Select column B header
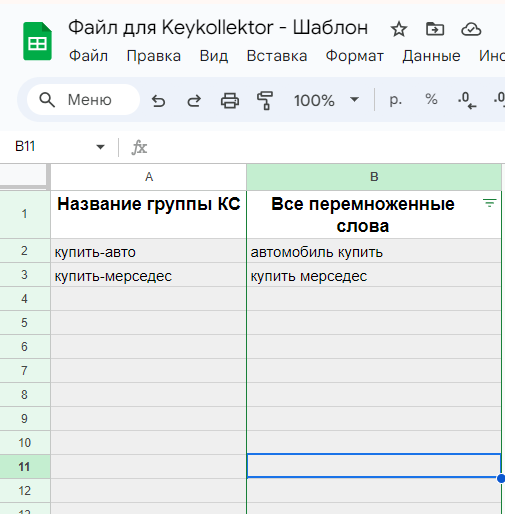505x514 pixels. click(x=374, y=177)
